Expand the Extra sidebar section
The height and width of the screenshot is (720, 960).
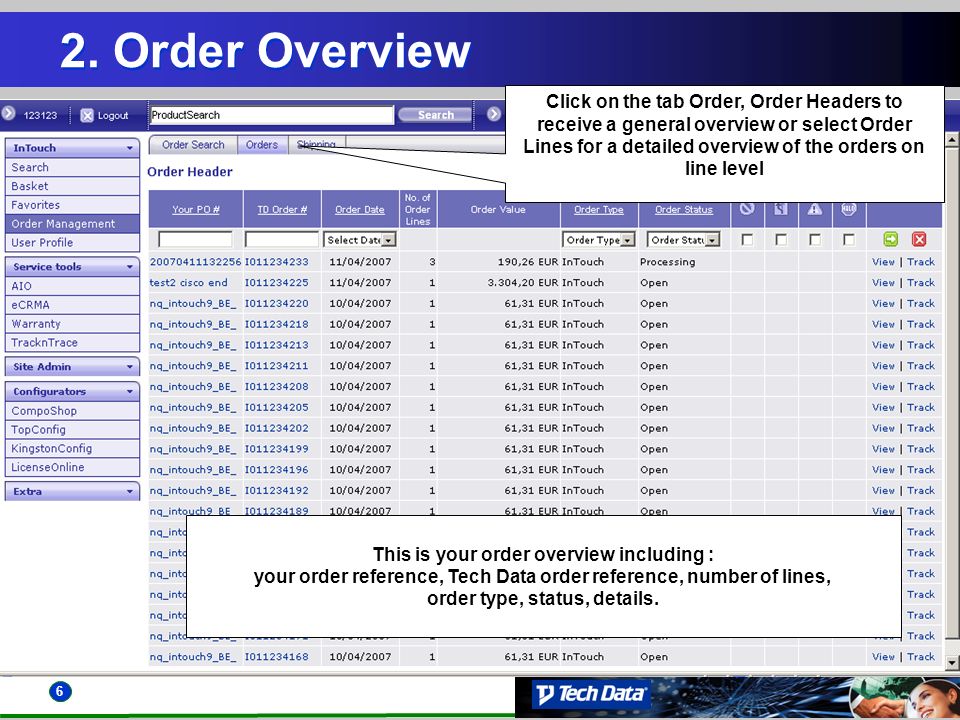point(72,491)
